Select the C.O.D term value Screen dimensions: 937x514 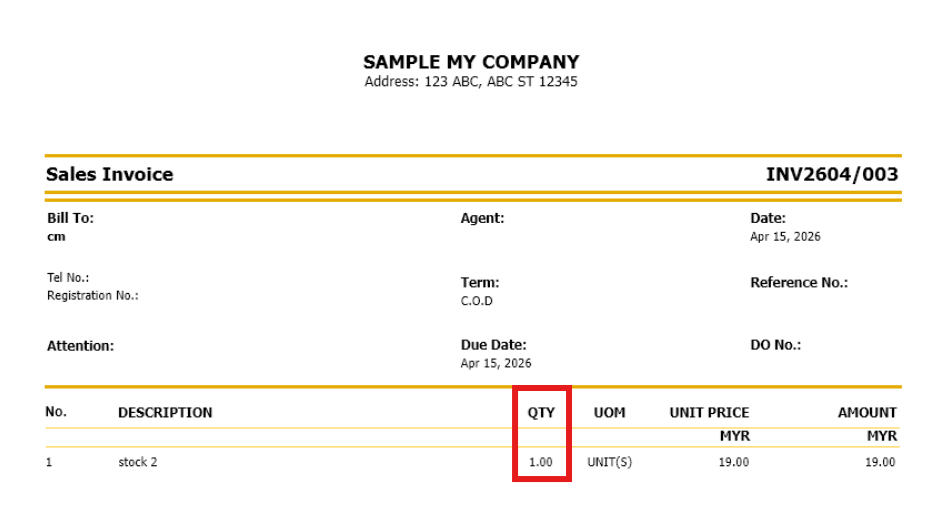pos(476,301)
